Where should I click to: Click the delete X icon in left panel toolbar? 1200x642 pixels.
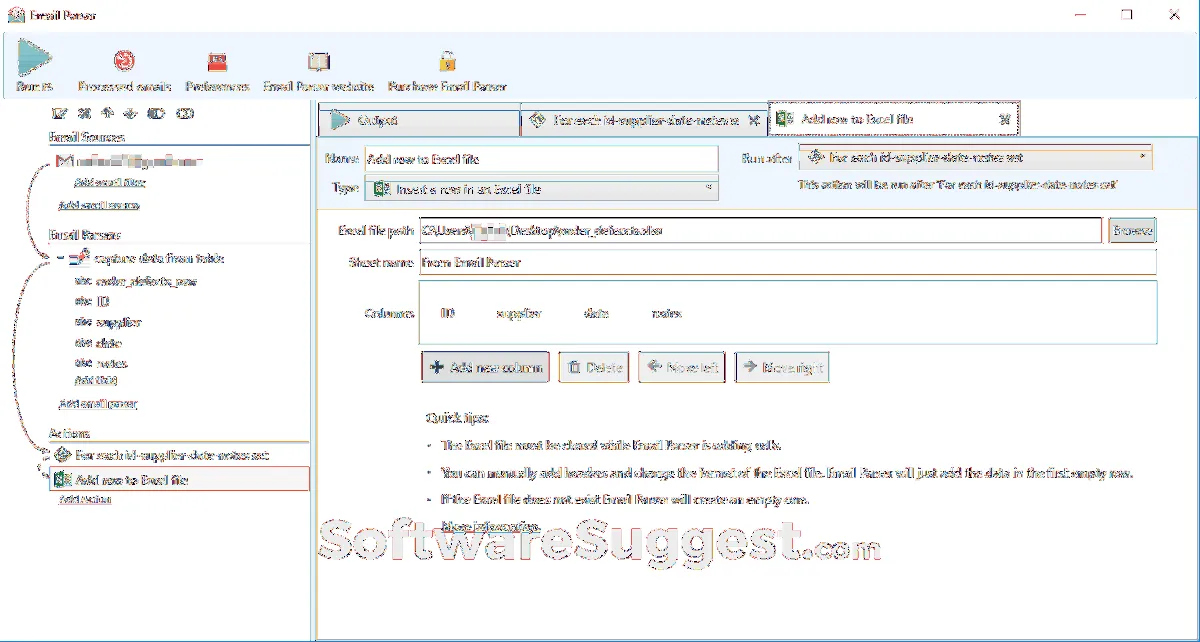(x=85, y=114)
